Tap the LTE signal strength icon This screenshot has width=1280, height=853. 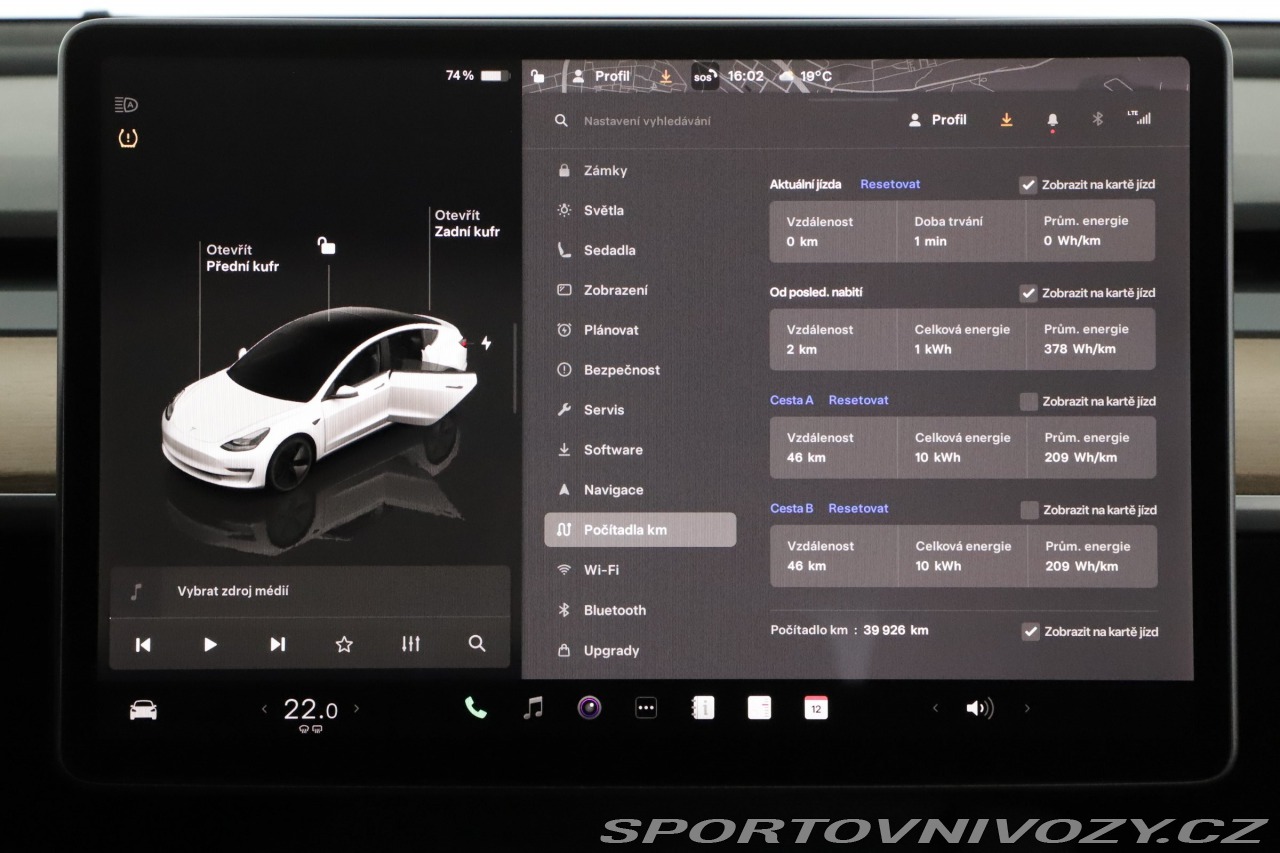coord(1139,117)
